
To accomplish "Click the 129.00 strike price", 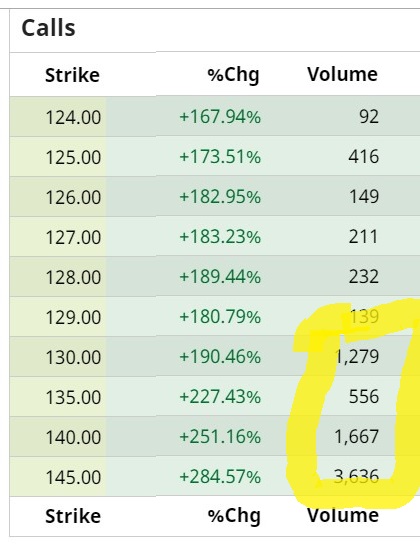I will [73, 317].
